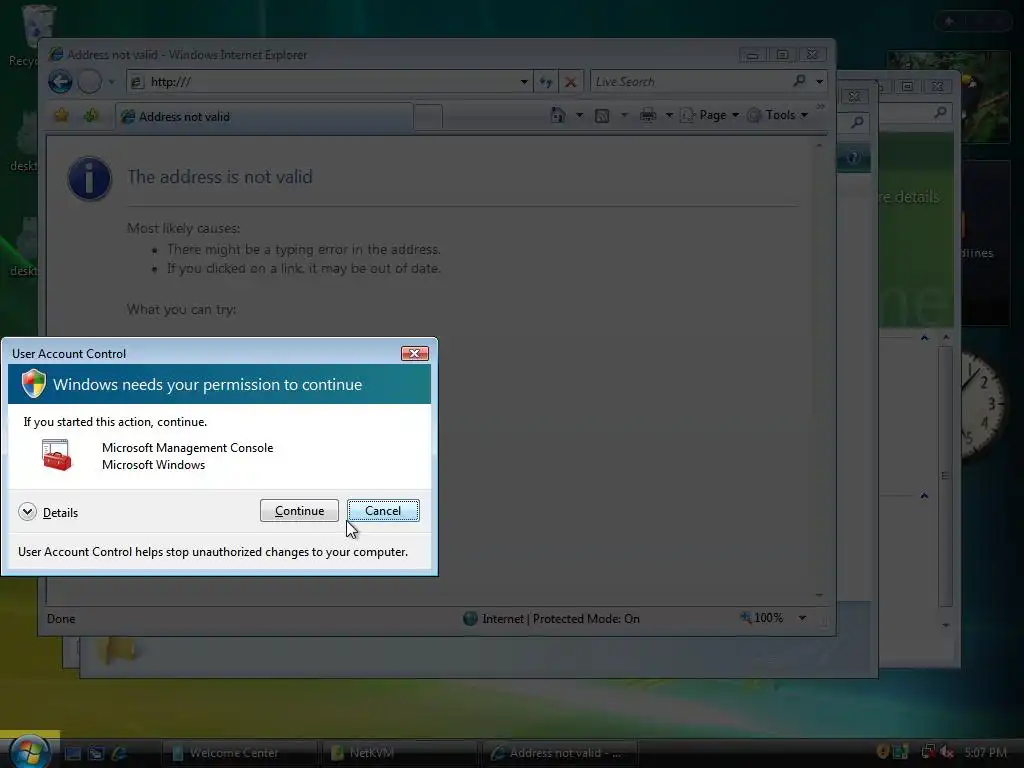Image resolution: width=1024 pixels, height=768 pixels.
Task: Click Add to Favorites icon
Action: 91,116
